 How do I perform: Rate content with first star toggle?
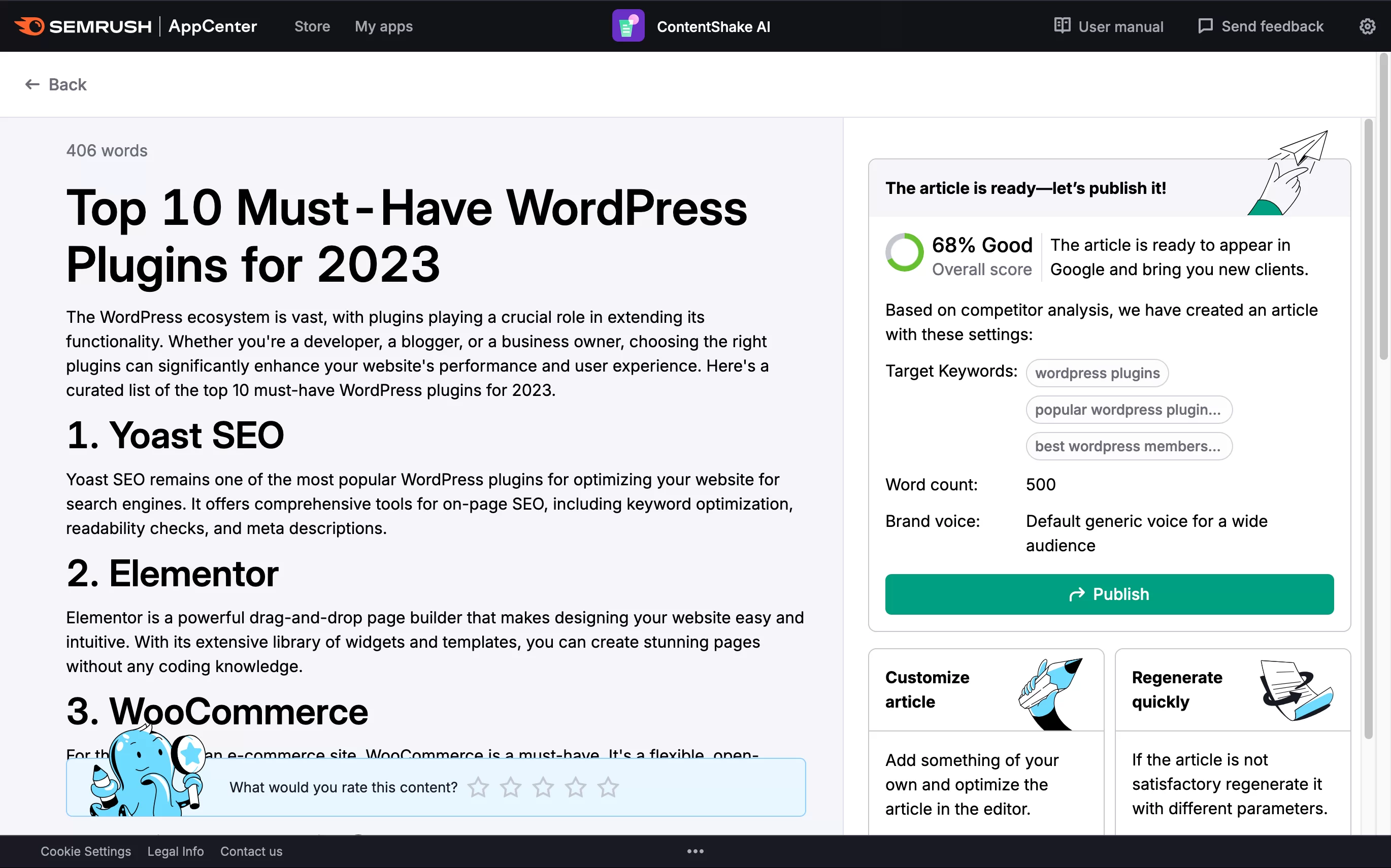478,787
